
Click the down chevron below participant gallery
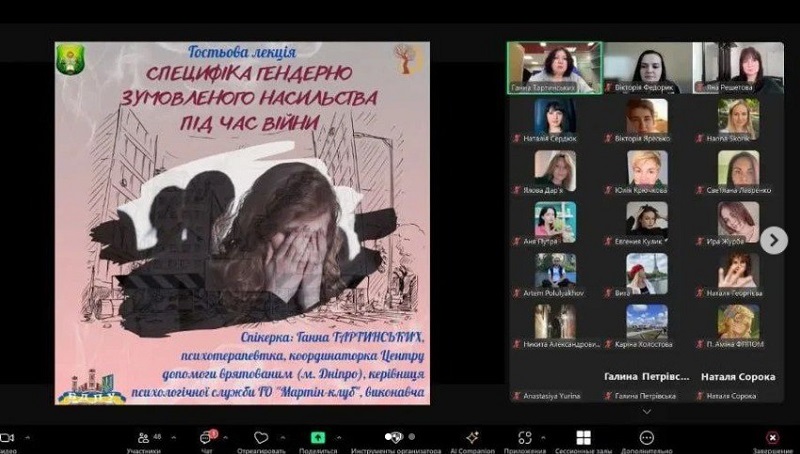646,411
